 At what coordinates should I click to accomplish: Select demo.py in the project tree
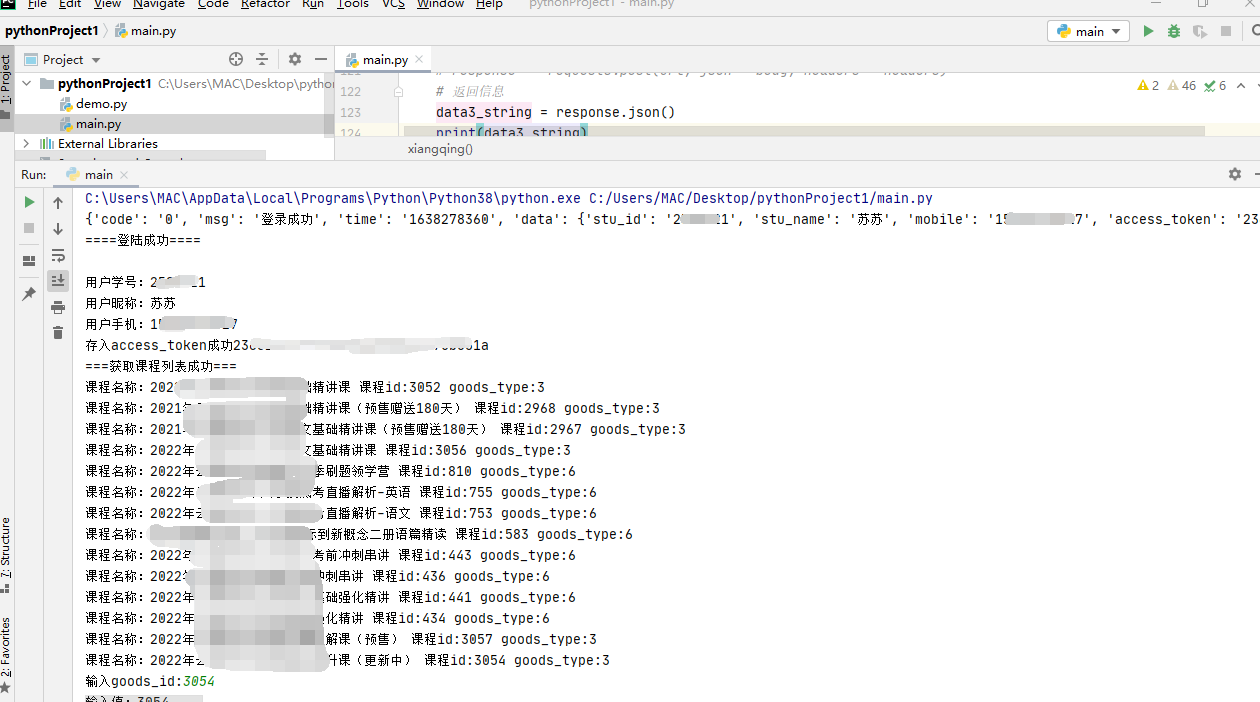click(x=101, y=104)
